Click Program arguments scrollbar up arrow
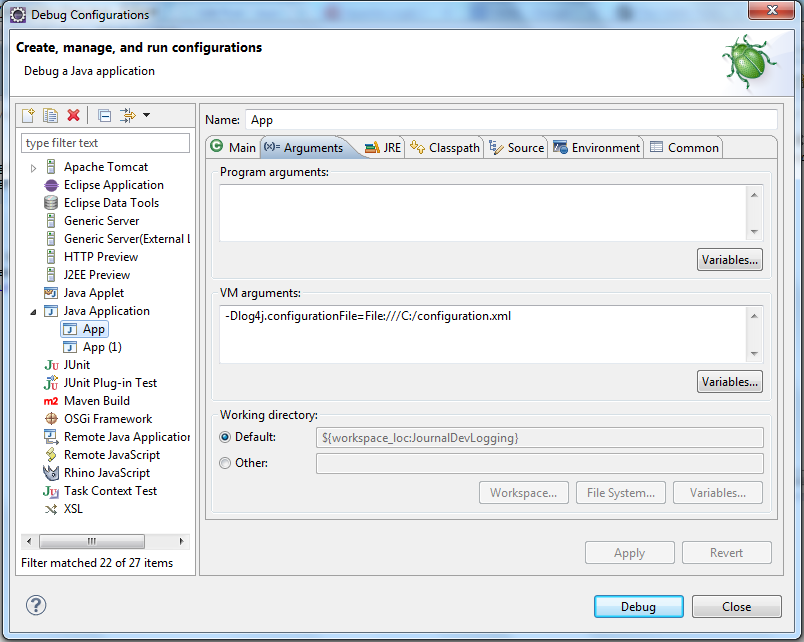 (x=754, y=195)
